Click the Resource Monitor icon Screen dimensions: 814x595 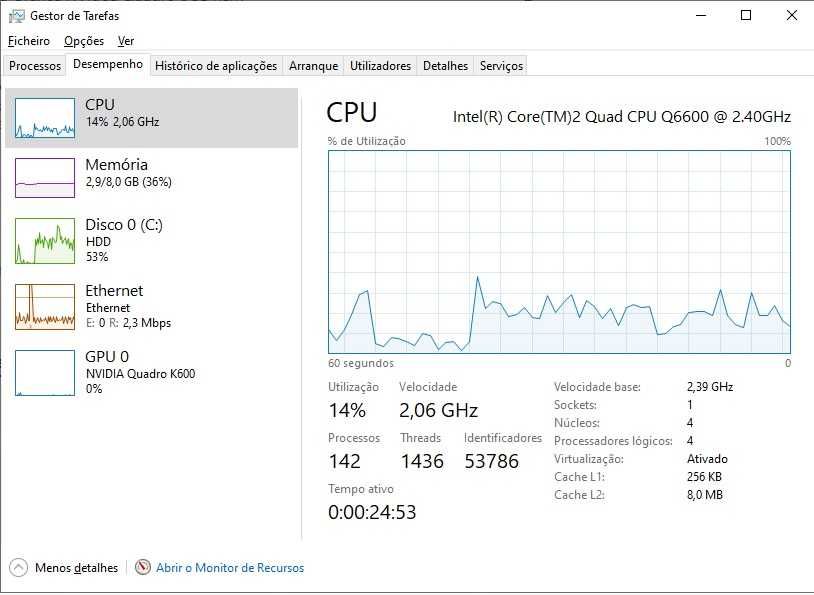coord(143,568)
